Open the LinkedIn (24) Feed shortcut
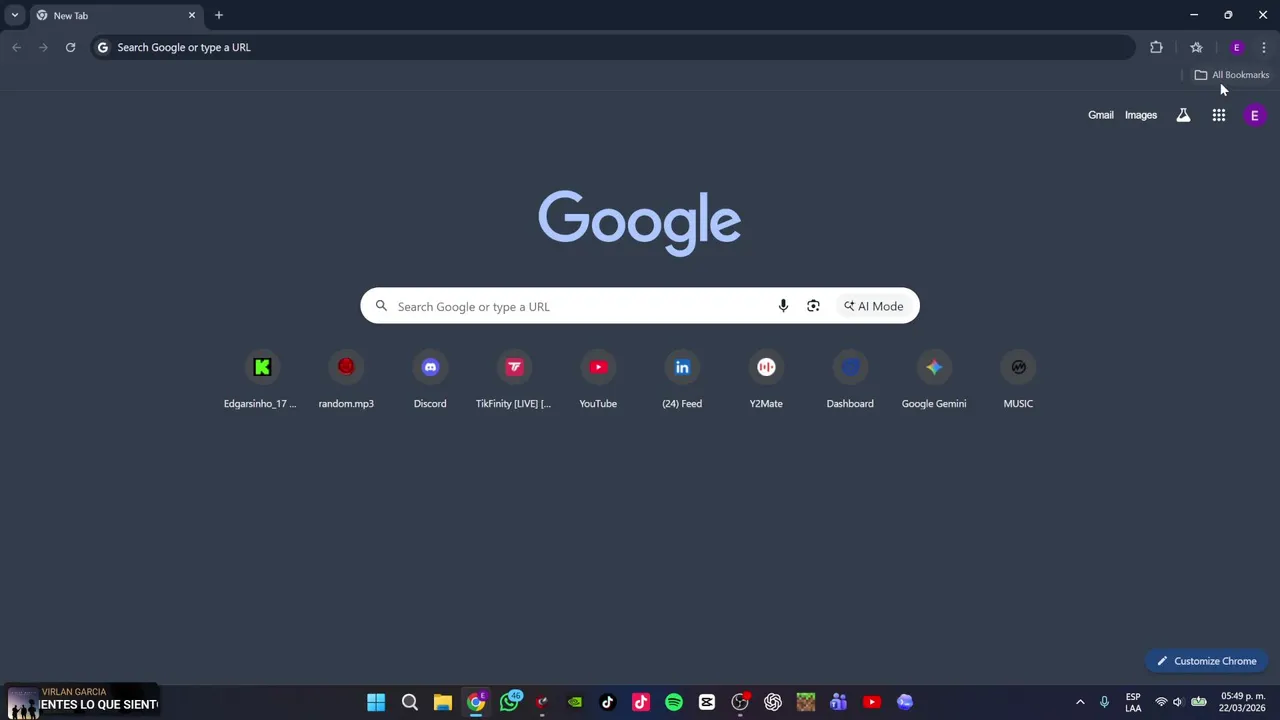 pyautogui.click(x=682, y=381)
